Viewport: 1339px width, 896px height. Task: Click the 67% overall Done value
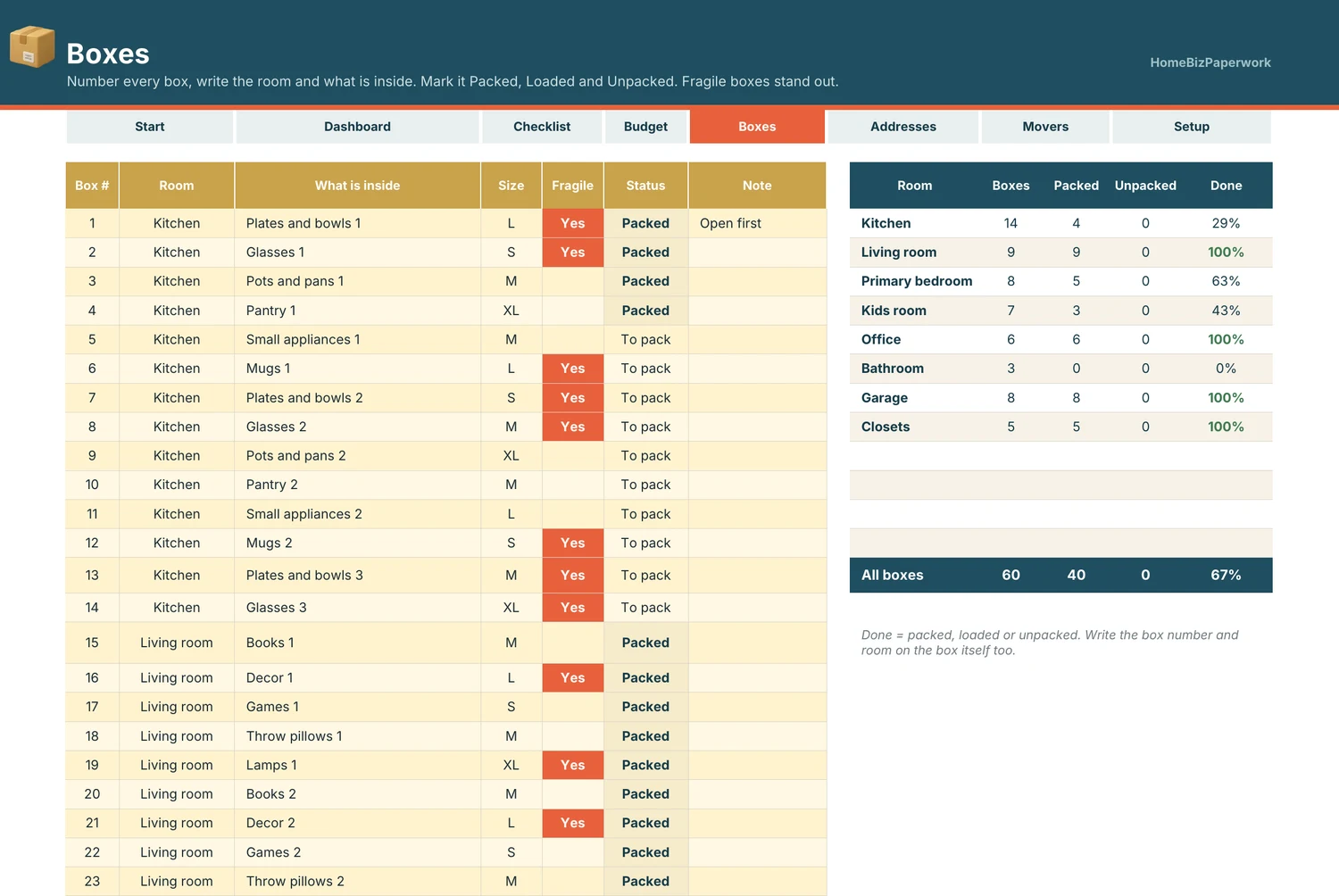(1226, 576)
